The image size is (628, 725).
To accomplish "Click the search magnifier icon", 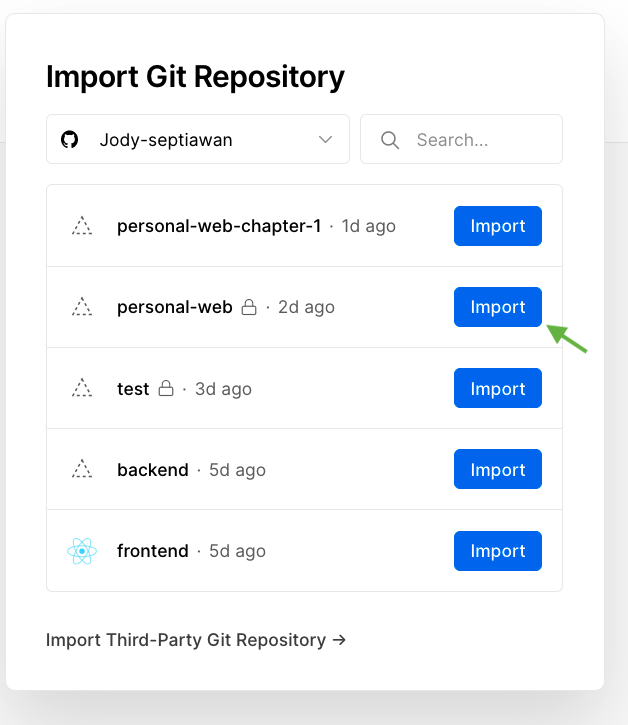I will pyautogui.click(x=390, y=140).
